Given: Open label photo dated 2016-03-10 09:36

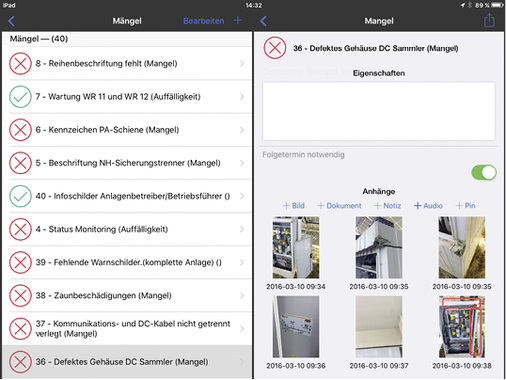Looking at the screenshot, I should [296, 327].
